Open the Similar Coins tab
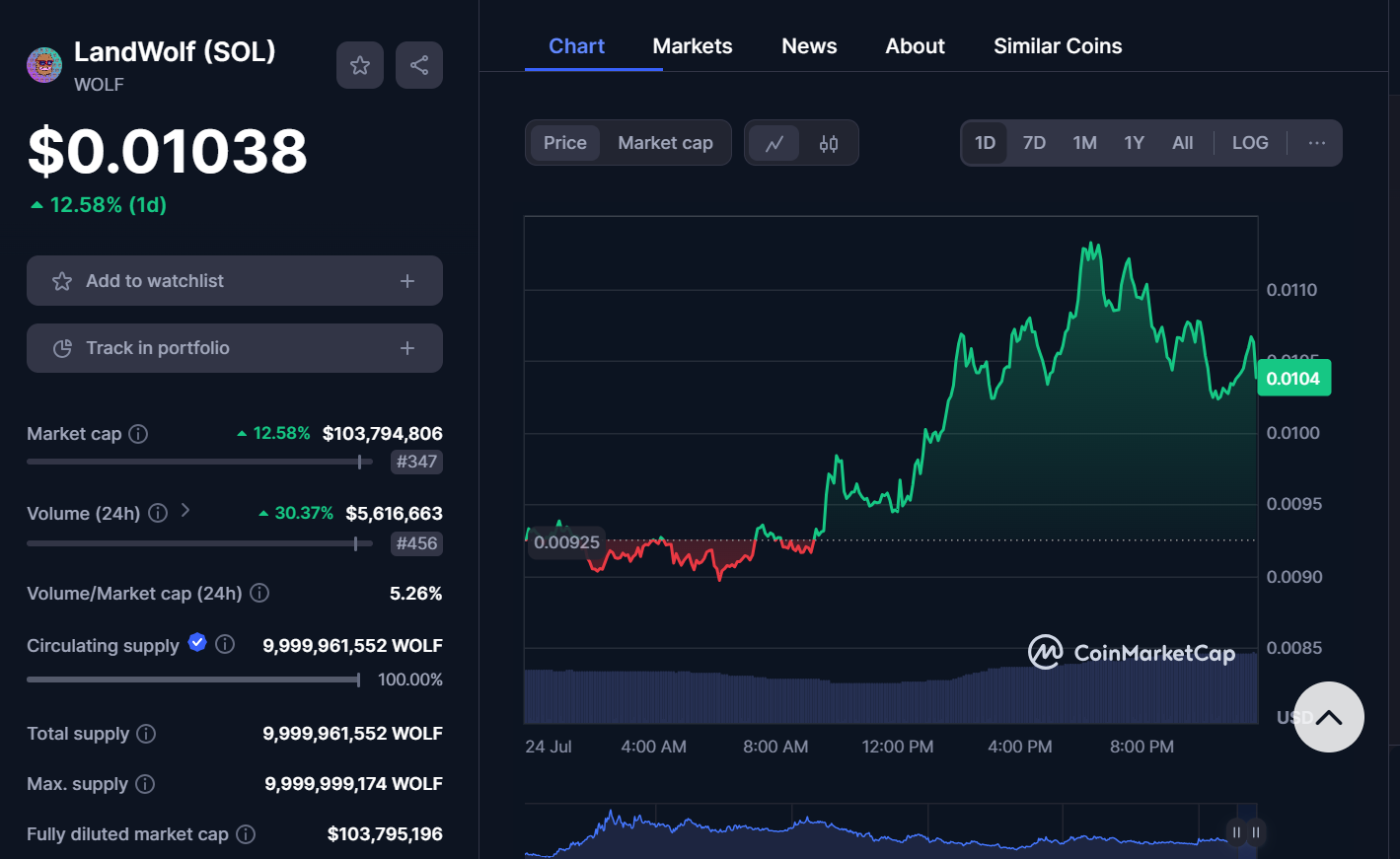The image size is (1400, 859). 1058,46
